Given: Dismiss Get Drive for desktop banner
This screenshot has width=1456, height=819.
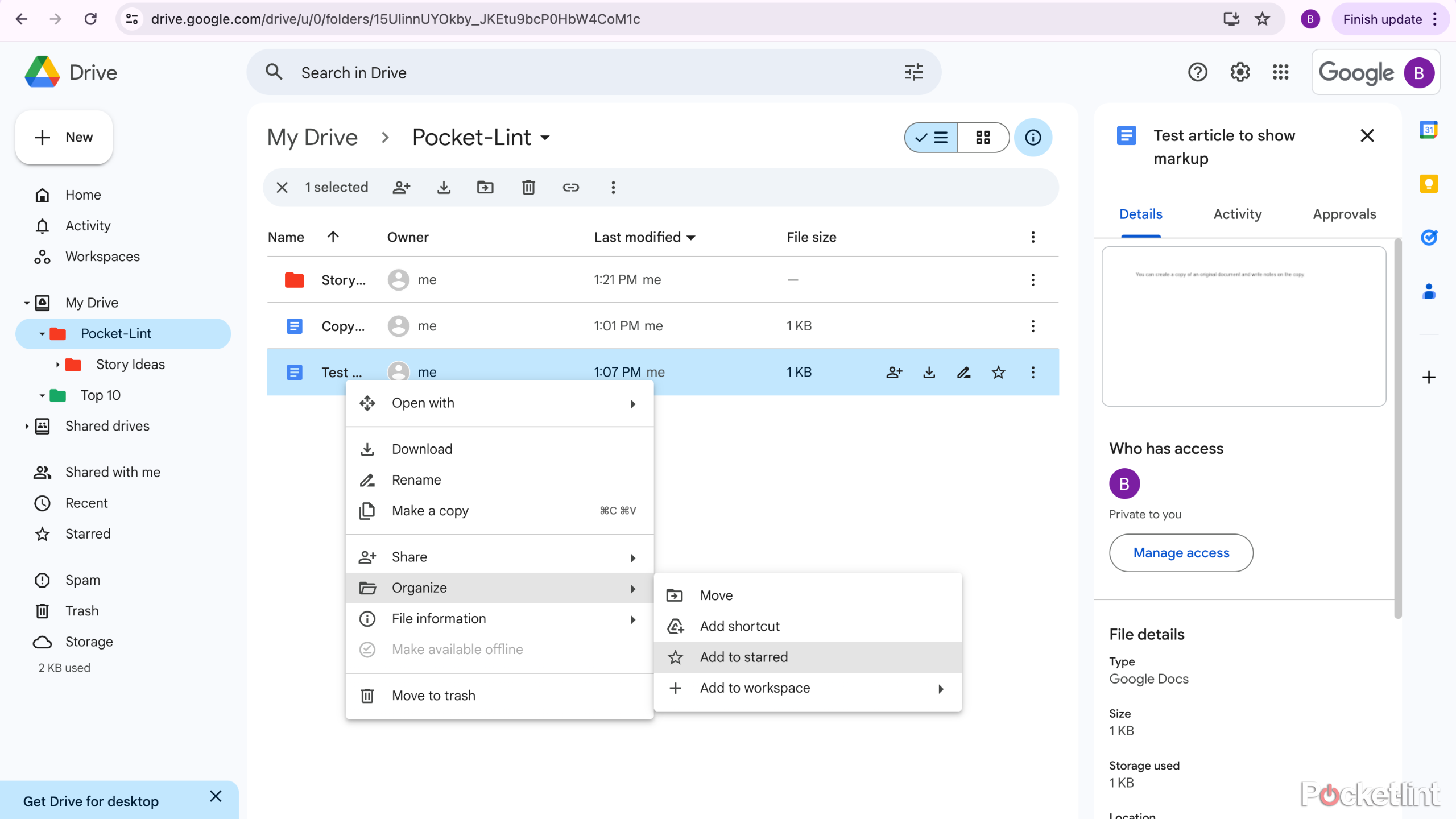Looking at the screenshot, I should click(x=215, y=796).
